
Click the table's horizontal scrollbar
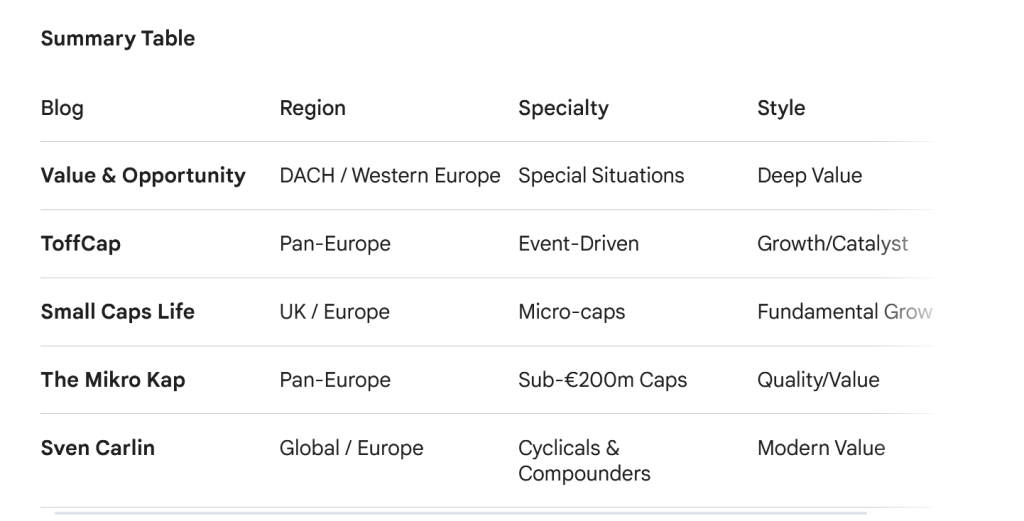pos(460,513)
